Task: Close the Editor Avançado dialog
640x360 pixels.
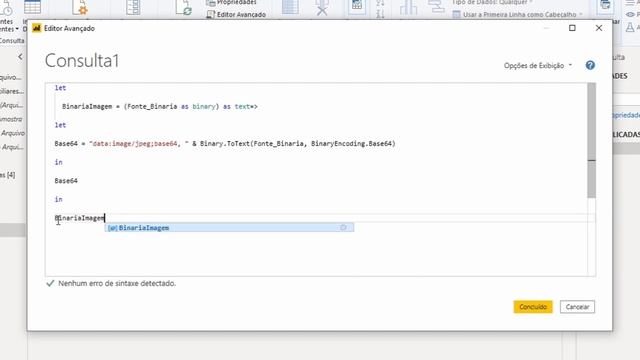Action: pyautogui.click(x=599, y=28)
